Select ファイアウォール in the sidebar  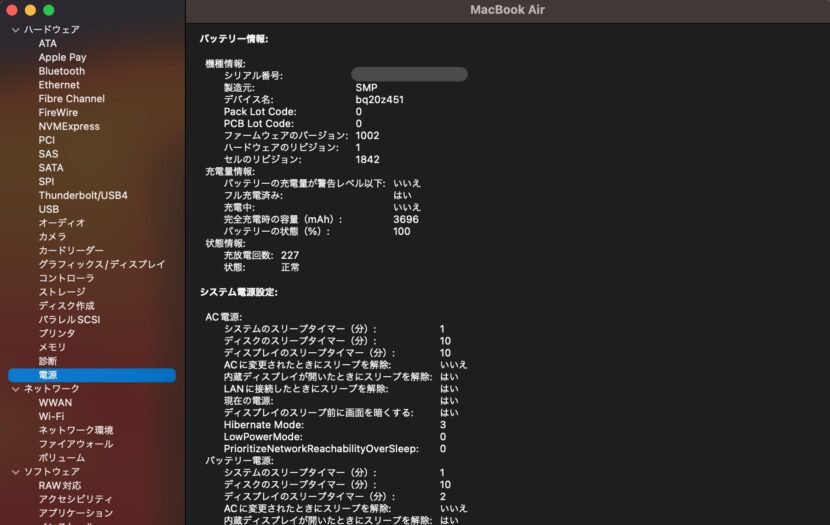[76, 444]
